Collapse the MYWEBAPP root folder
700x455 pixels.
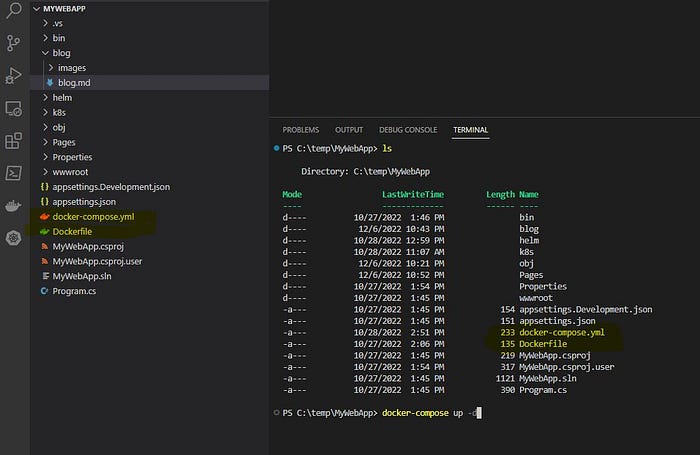pos(37,8)
